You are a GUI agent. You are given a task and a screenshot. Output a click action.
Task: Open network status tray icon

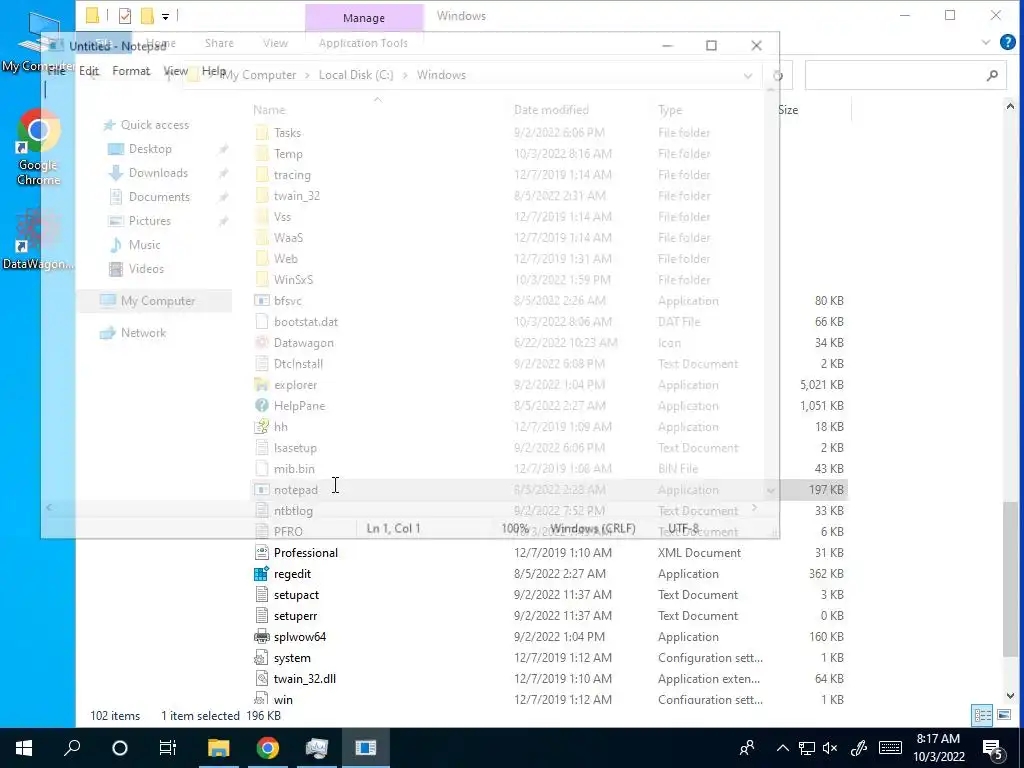807,748
